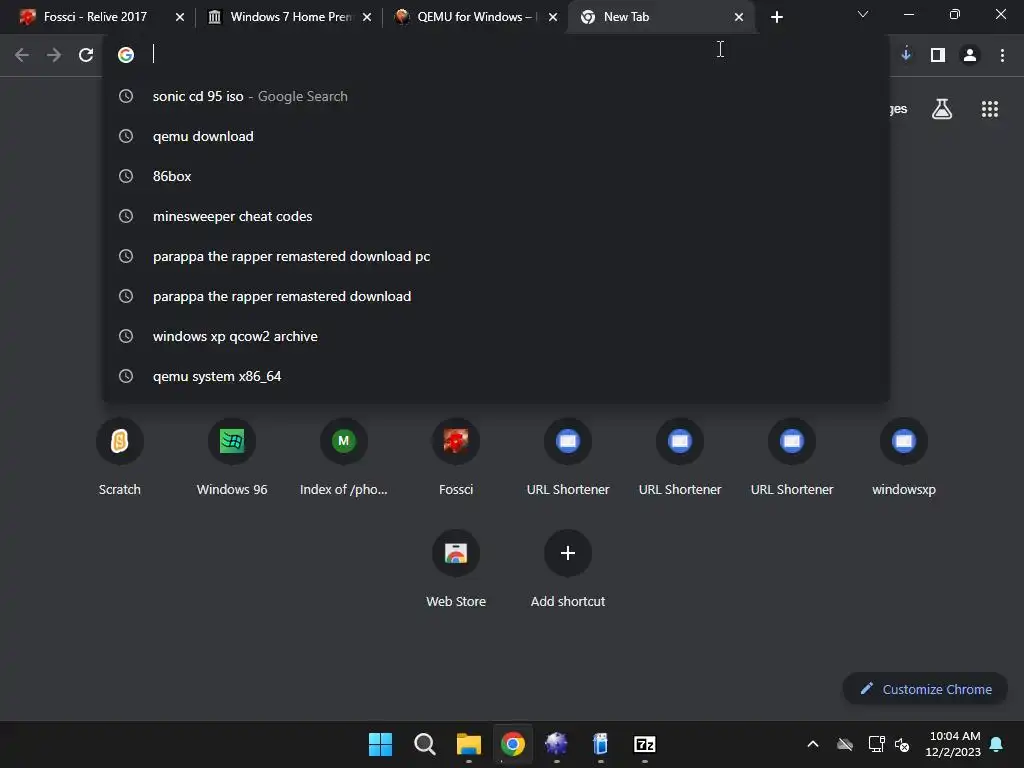
Task: Close the QEMU for Windows tab
Action: [553, 17]
